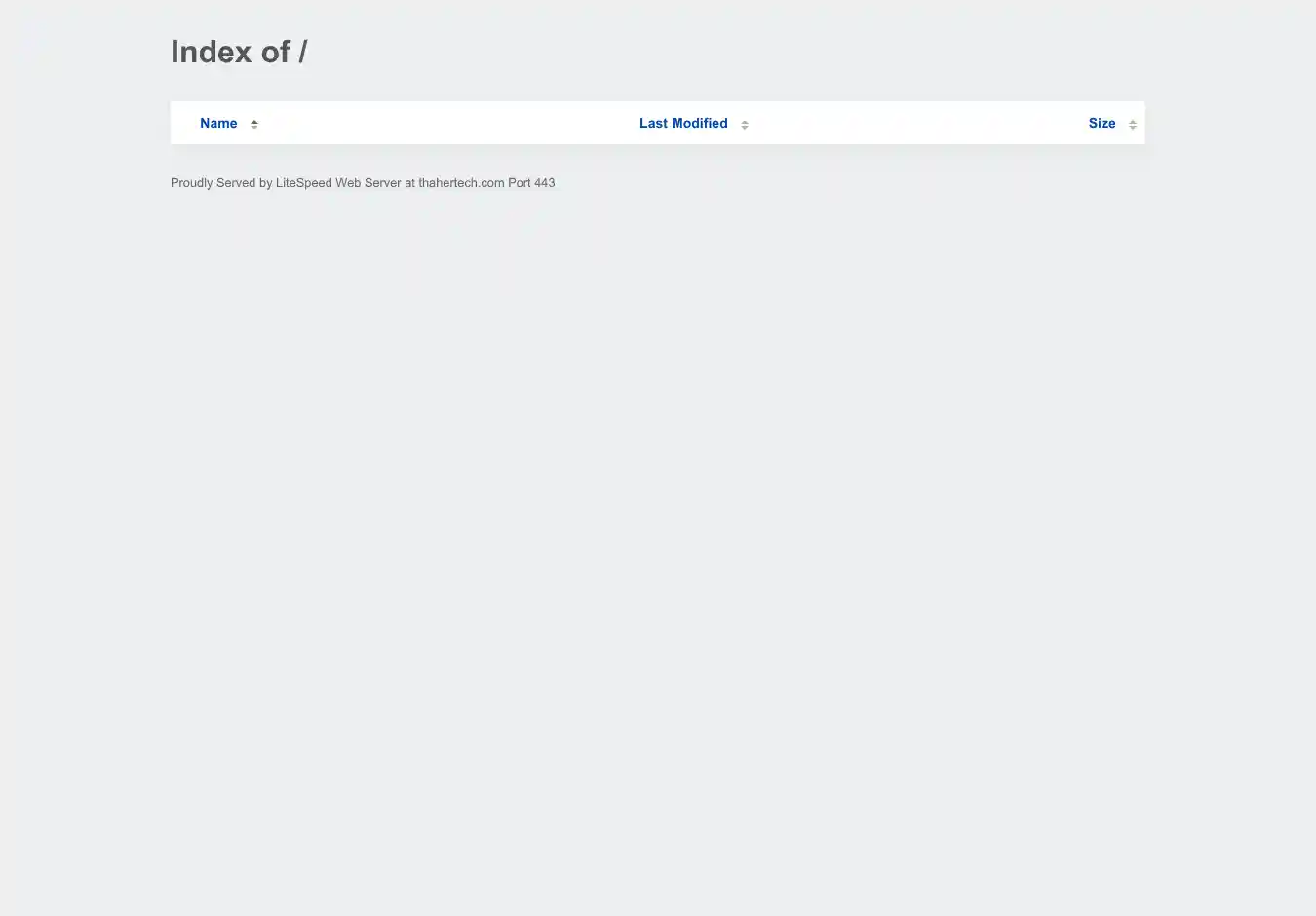The height and width of the screenshot is (916, 1316).
Task: Click 'LiteSpeed' in the footer line
Action: pos(304,183)
